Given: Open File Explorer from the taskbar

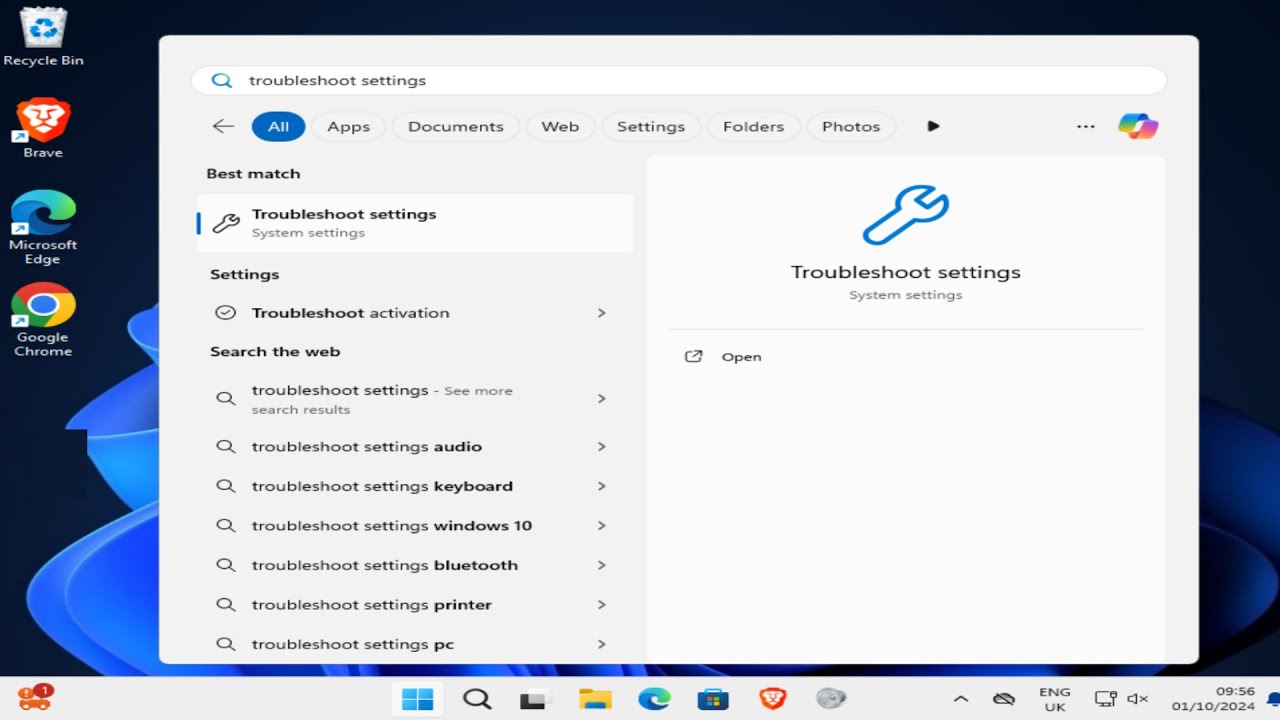Looking at the screenshot, I should tap(595, 698).
